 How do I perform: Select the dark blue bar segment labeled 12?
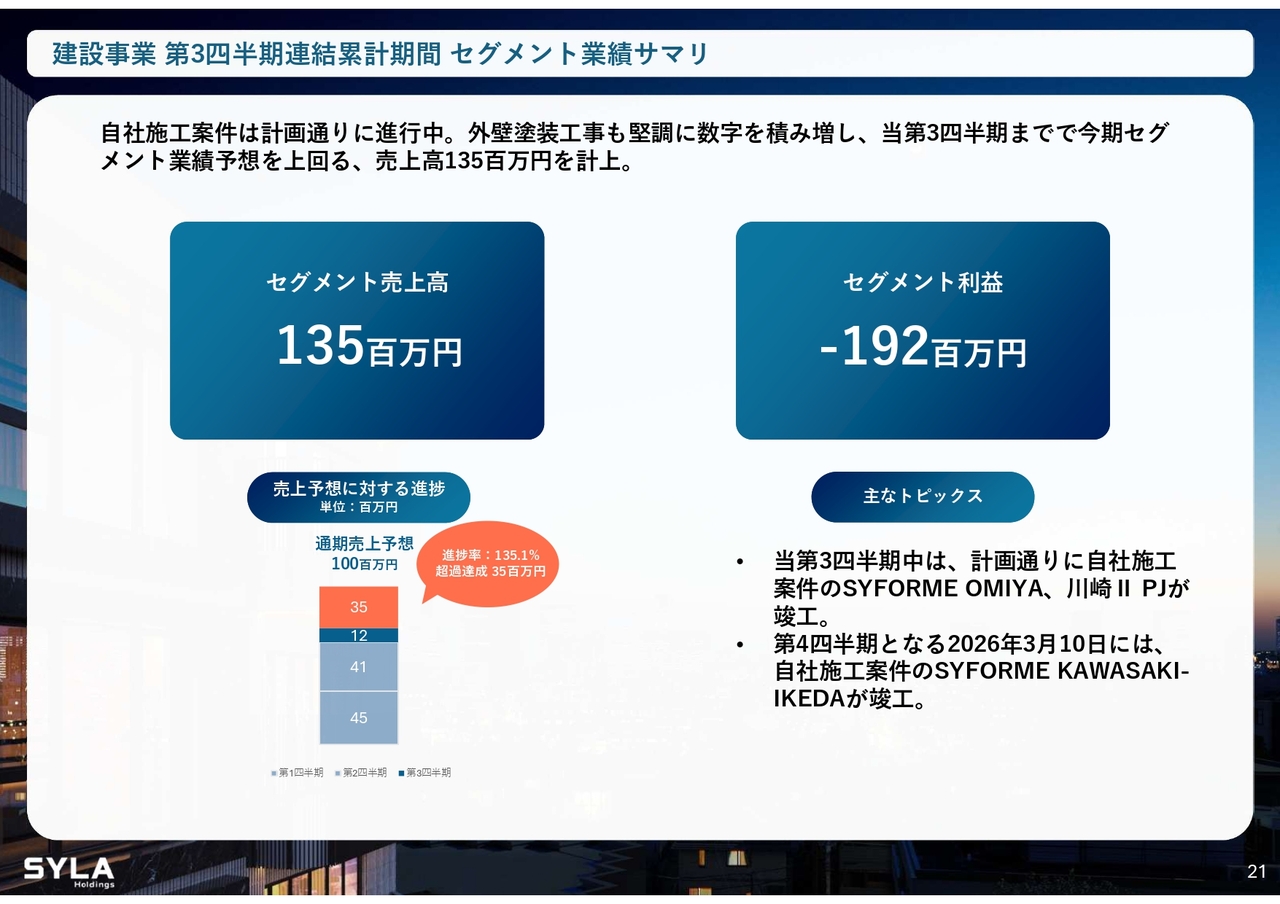point(358,635)
